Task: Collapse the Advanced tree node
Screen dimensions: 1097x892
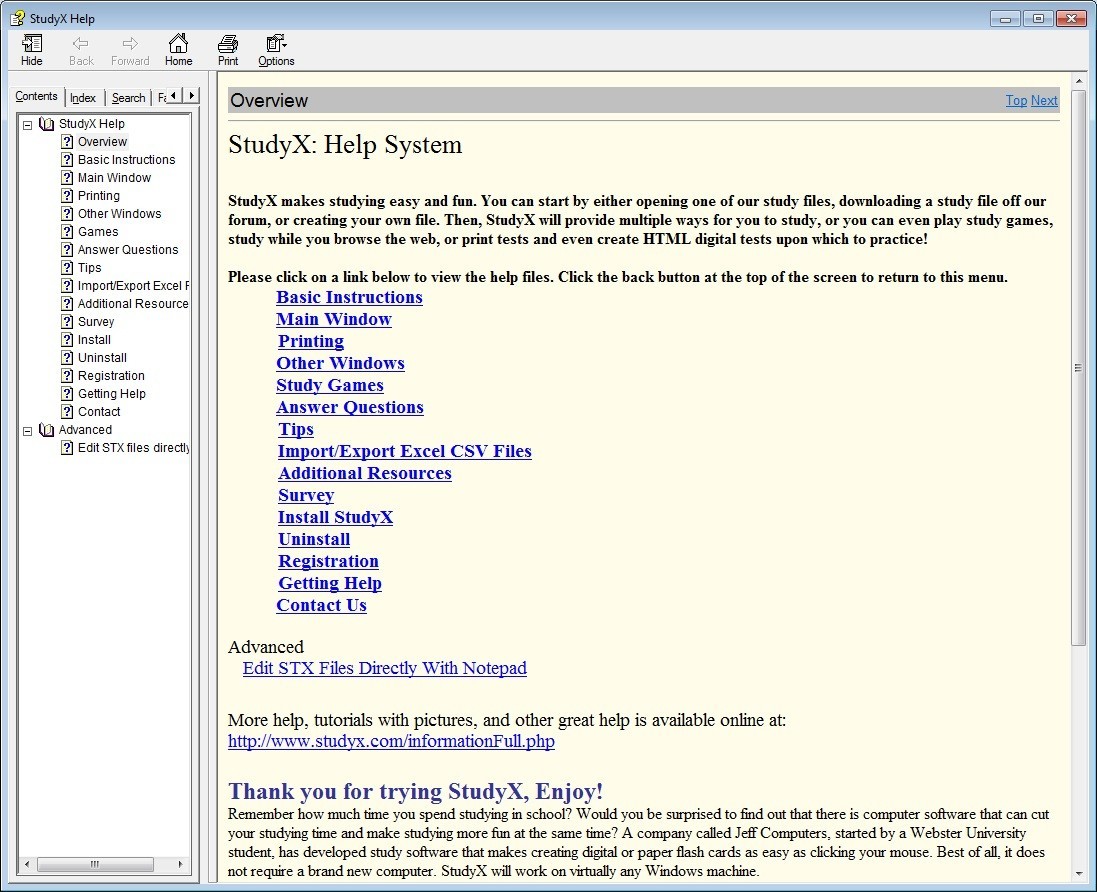Action: tap(28, 430)
